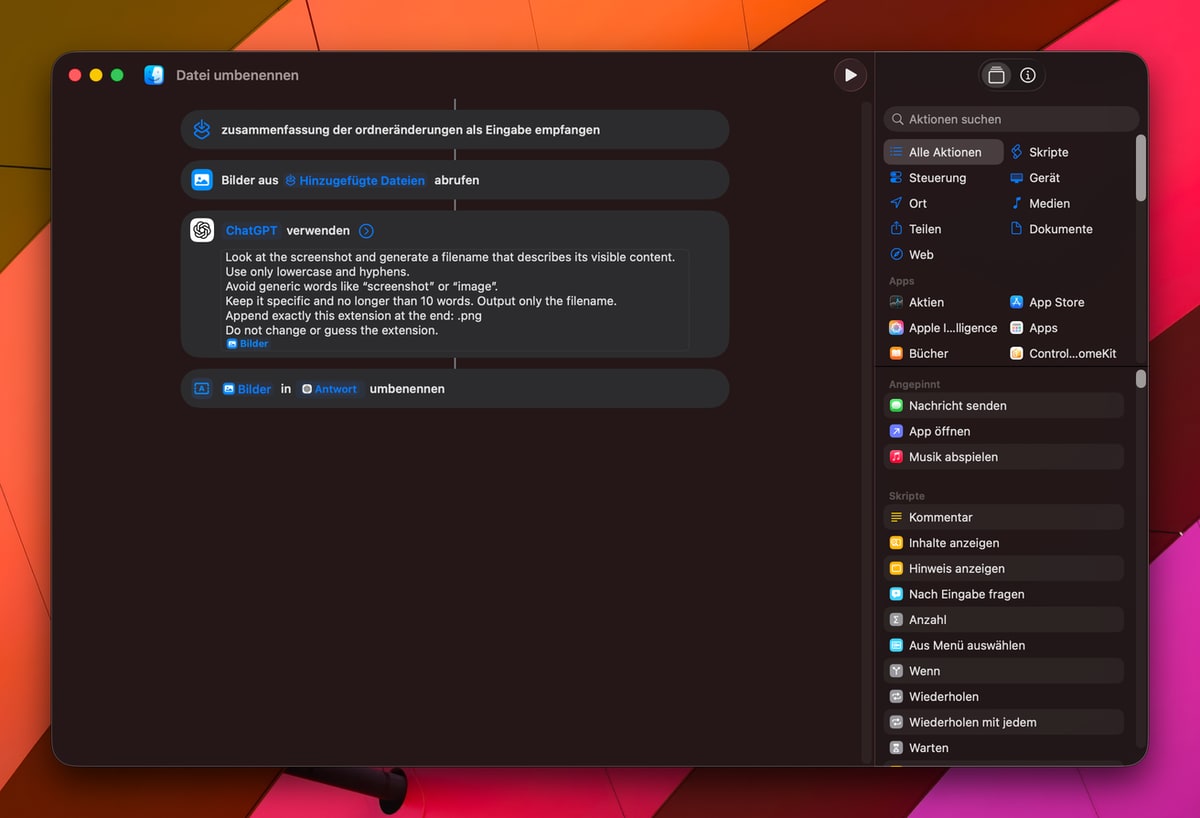Viewport: 1200px width, 818px height.
Task: Choose the Medien category
Action: (1048, 203)
